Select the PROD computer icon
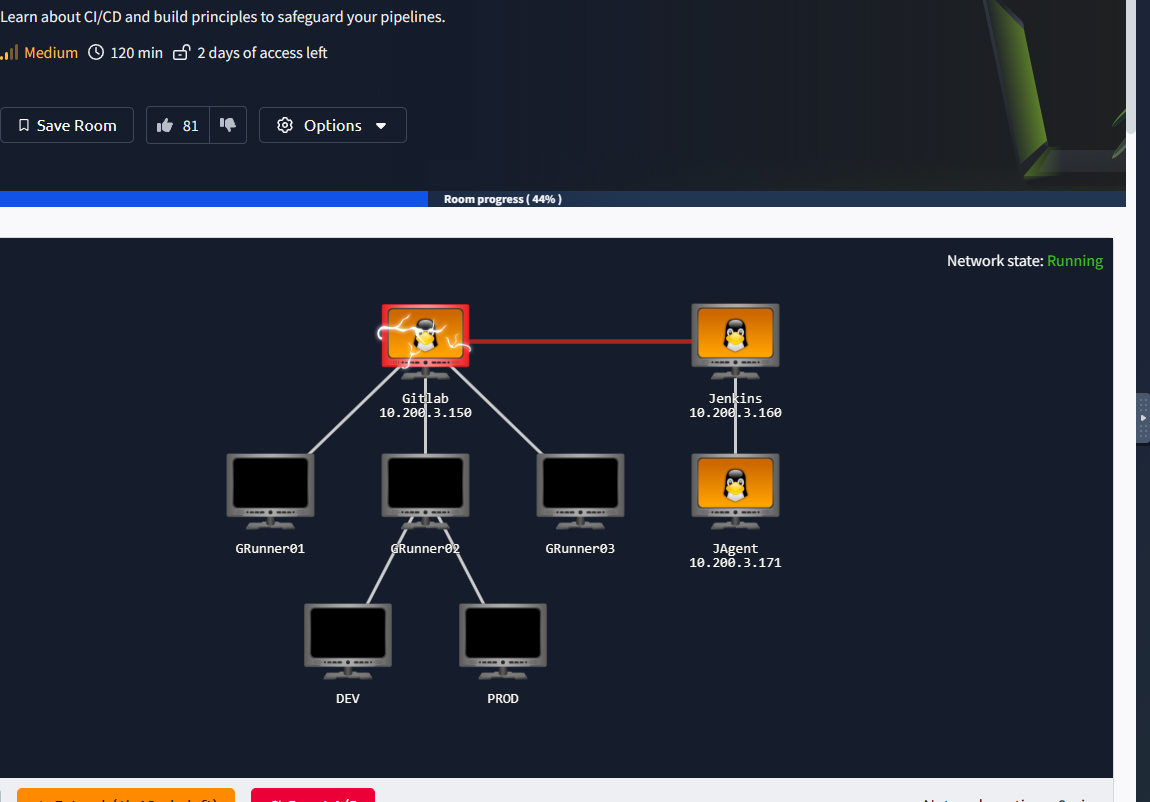 pos(503,641)
